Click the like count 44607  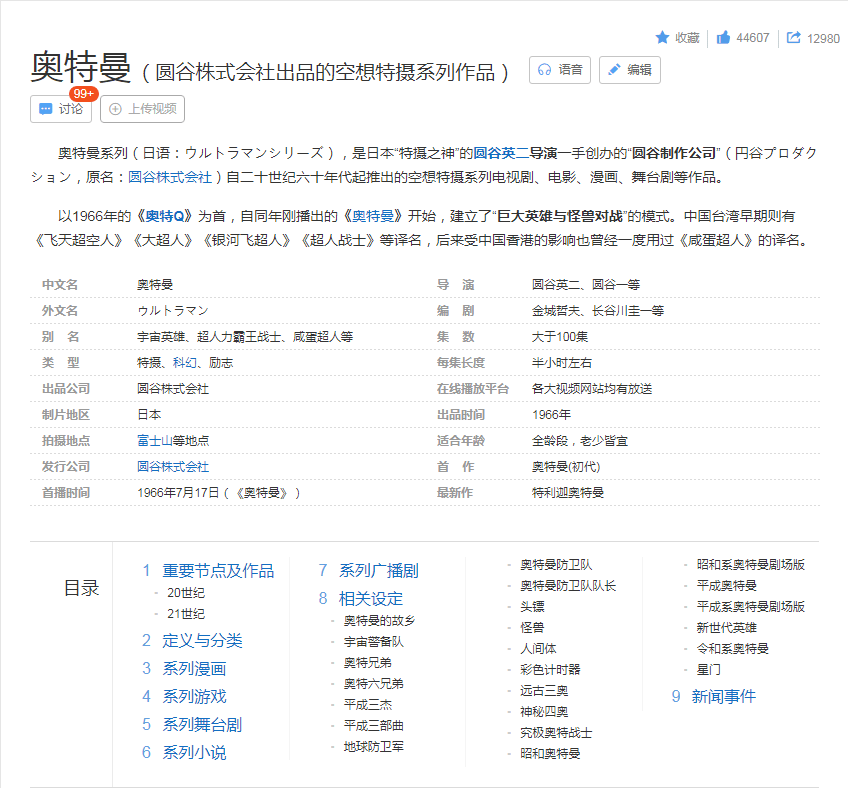point(753,38)
